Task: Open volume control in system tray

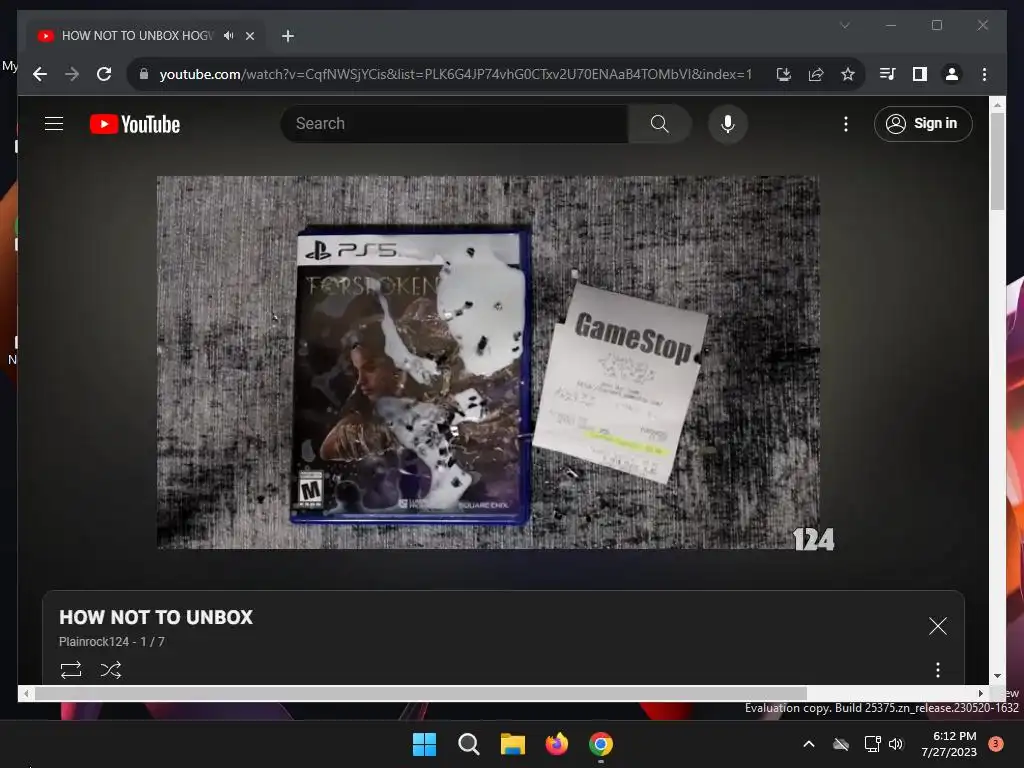Action: tap(896, 744)
